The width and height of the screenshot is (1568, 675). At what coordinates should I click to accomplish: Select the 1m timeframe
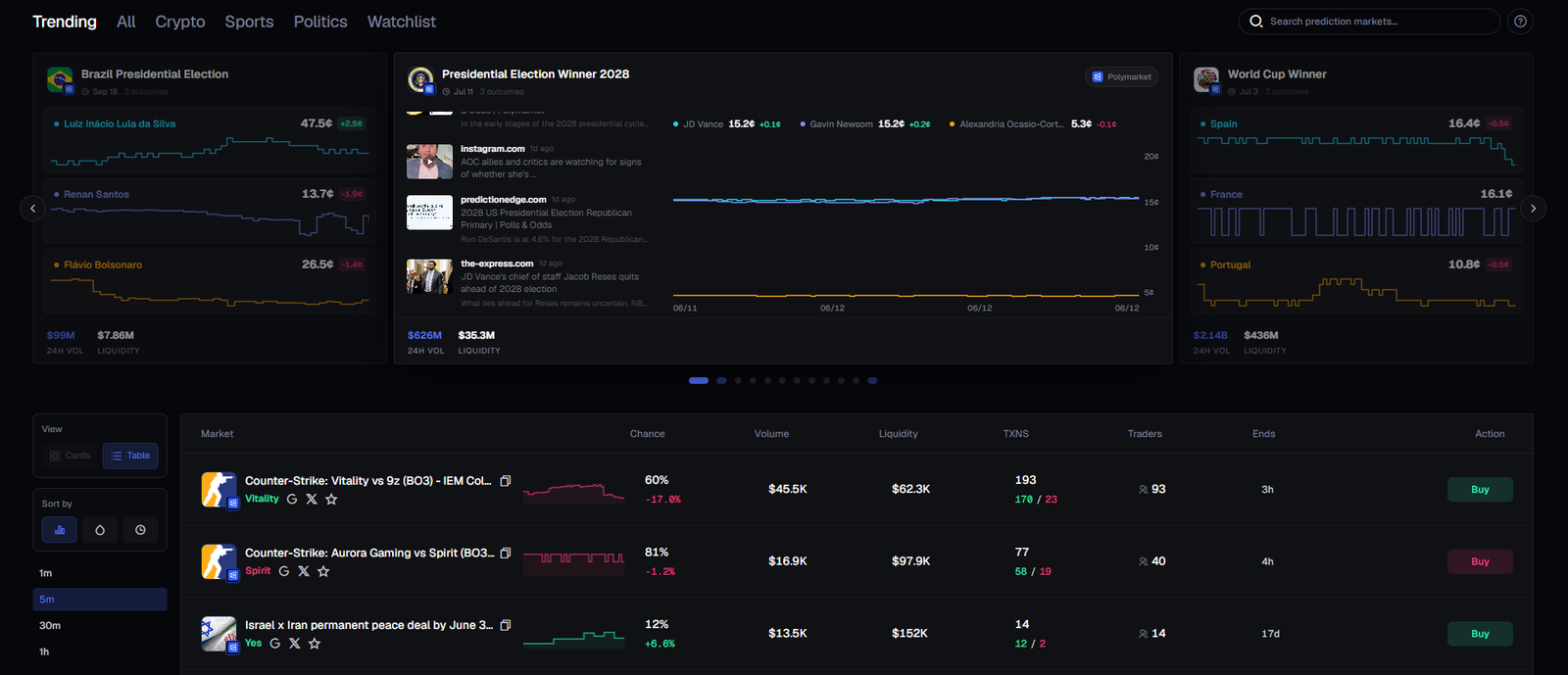tap(100, 573)
